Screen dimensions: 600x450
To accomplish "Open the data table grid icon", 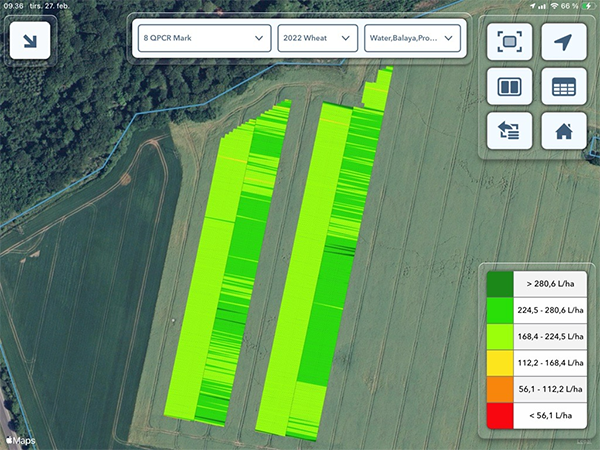I will pyautogui.click(x=564, y=86).
